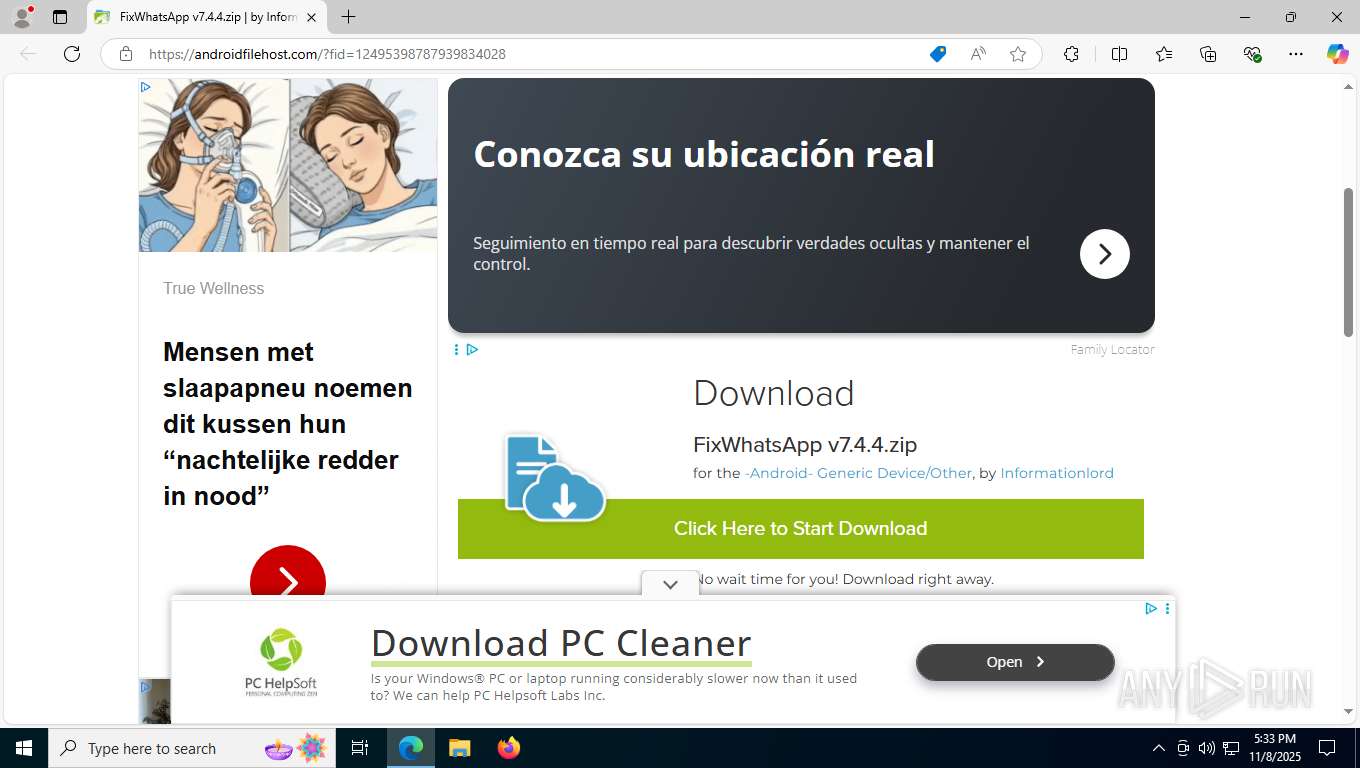Open the Windows Start menu
Screen dimensions: 1360x768
click(x=23, y=748)
